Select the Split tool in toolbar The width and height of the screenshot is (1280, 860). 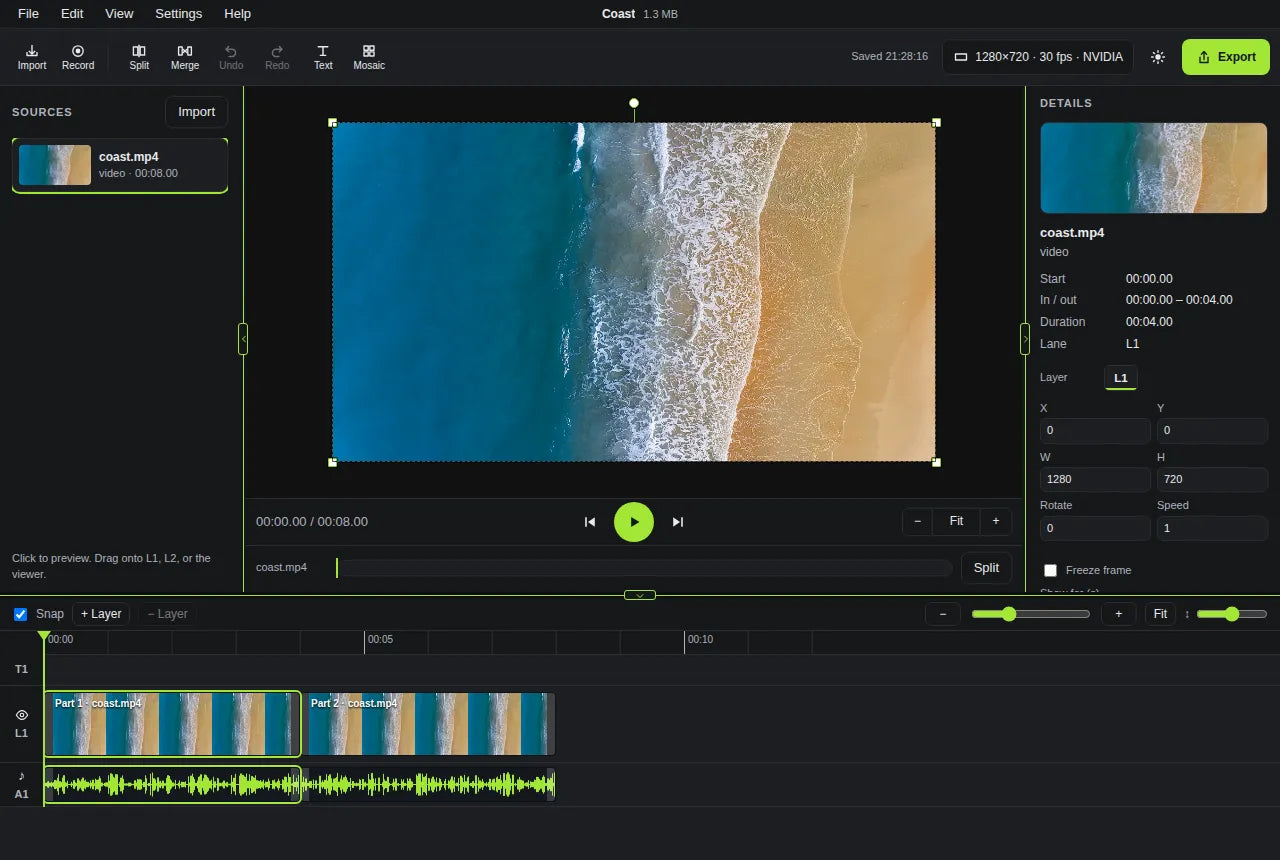[139, 57]
